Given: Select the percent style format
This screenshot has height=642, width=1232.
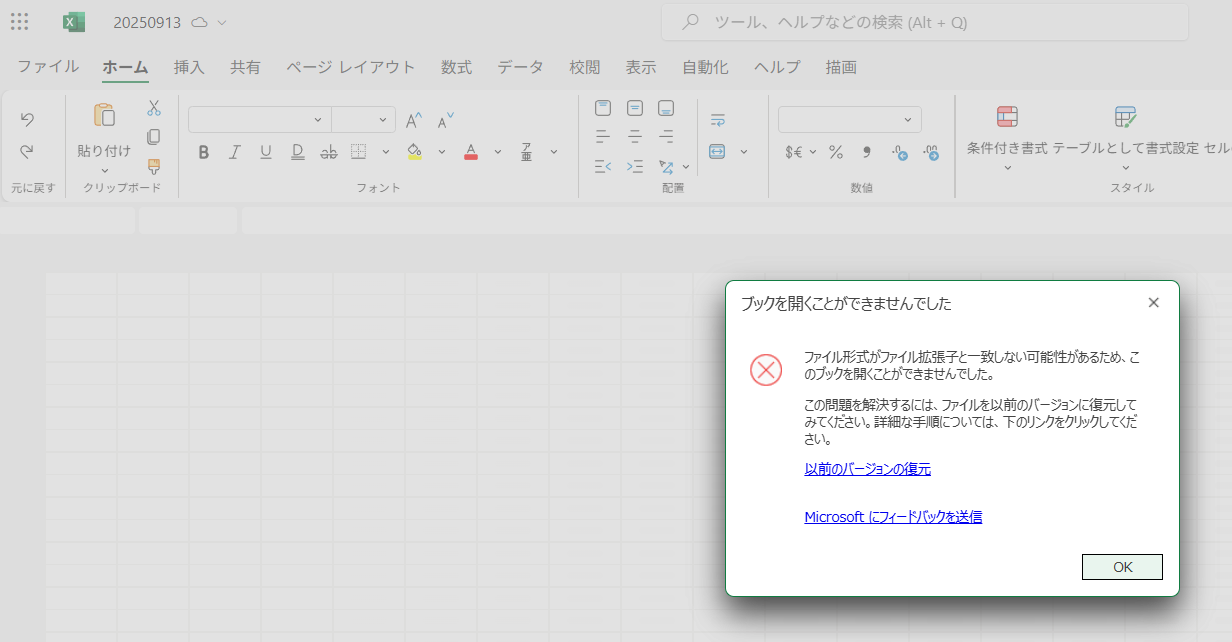Looking at the screenshot, I should click(x=835, y=152).
